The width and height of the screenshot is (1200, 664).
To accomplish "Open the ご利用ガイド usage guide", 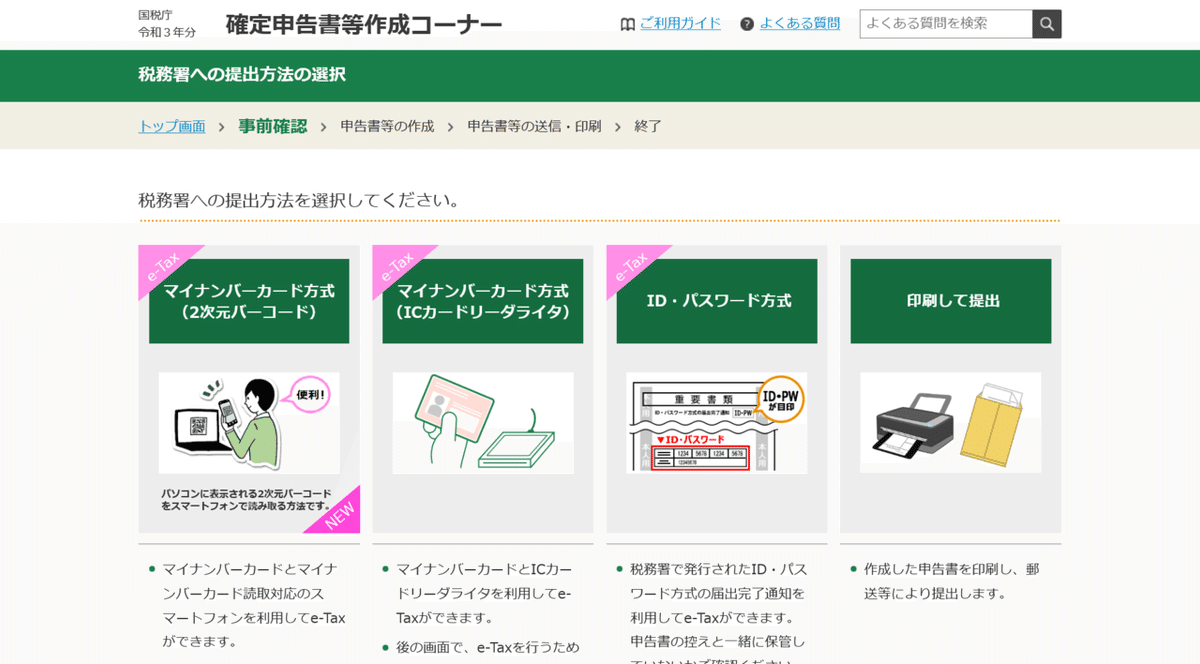I will 680,22.
